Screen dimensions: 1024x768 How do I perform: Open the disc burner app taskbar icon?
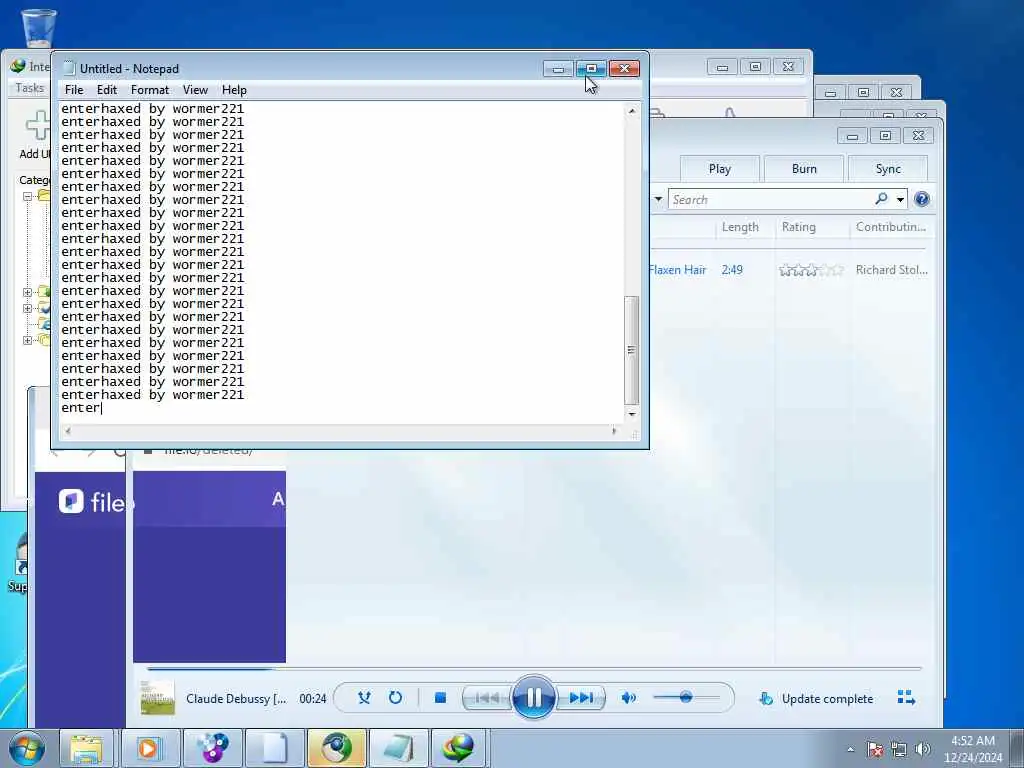pyautogui.click(x=212, y=748)
